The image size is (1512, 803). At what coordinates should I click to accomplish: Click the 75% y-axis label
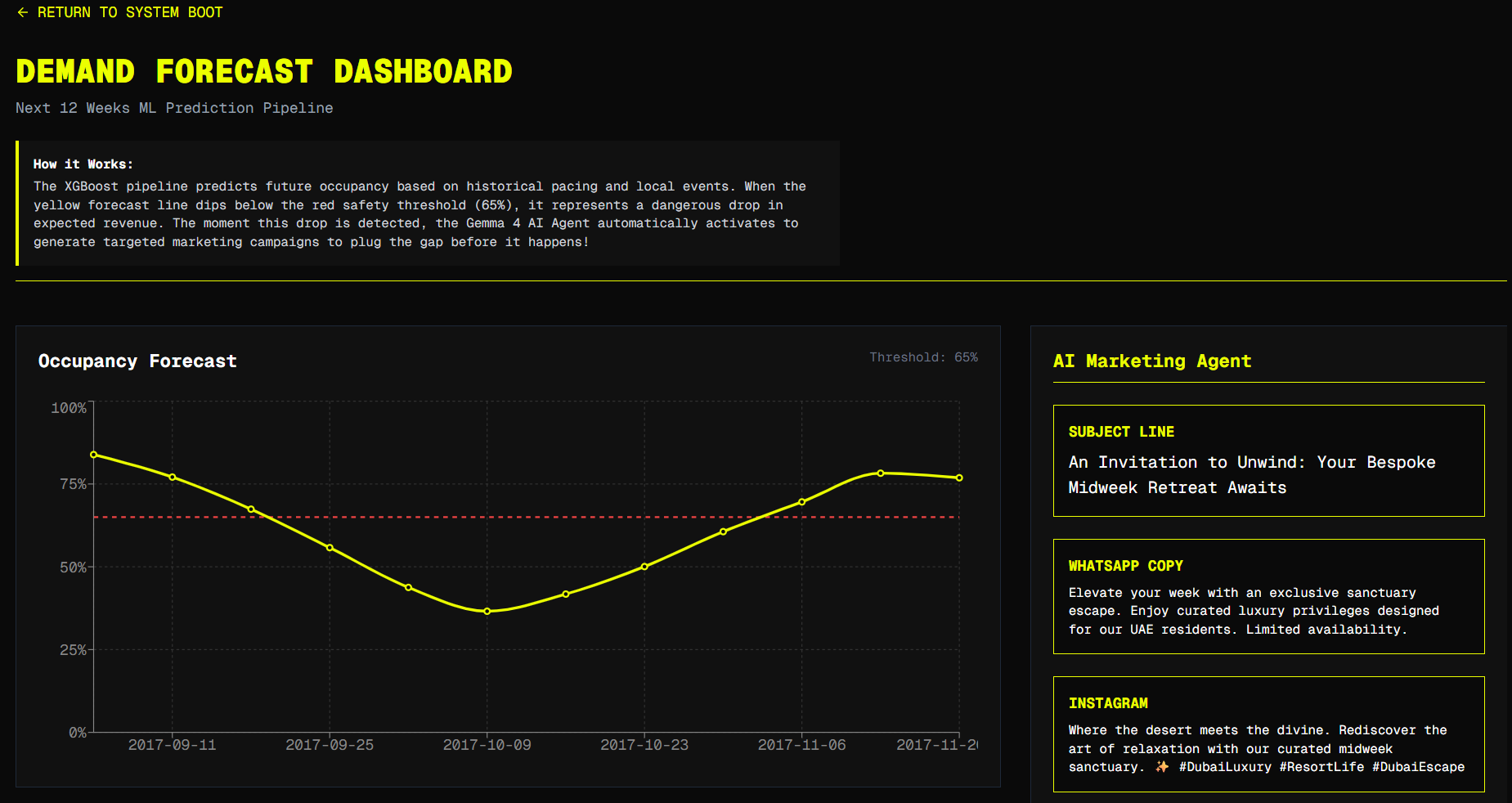pyautogui.click(x=73, y=484)
